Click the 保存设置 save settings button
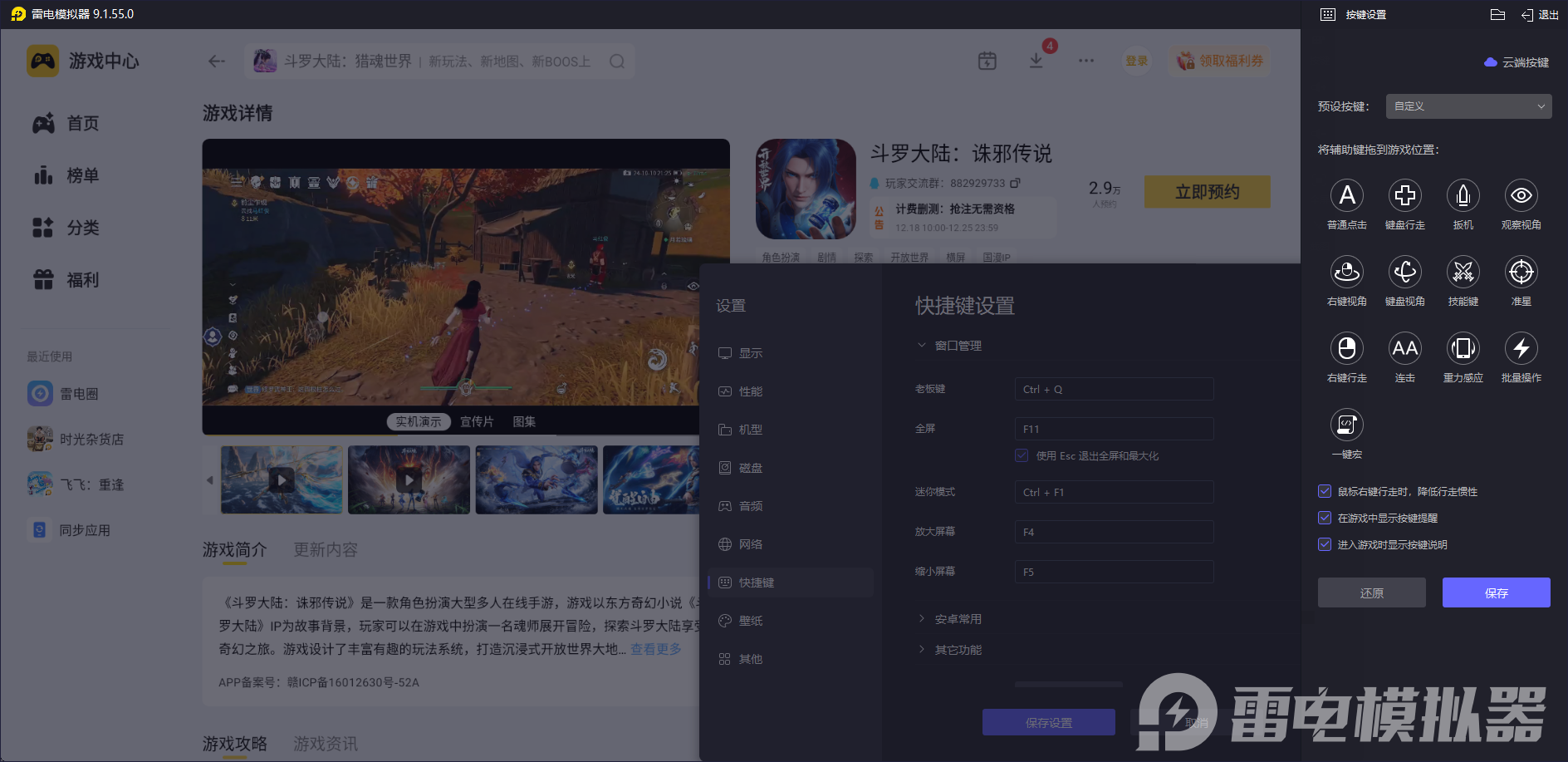This screenshot has width=1568, height=762. (x=1049, y=722)
